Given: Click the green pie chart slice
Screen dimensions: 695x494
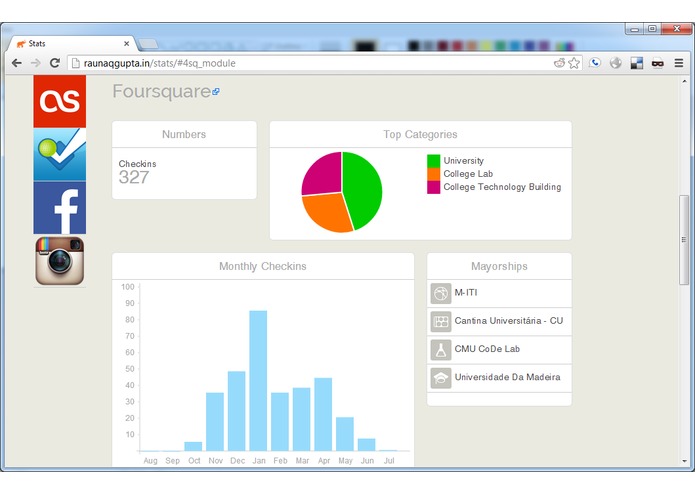Looking at the screenshot, I should [x=363, y=188].
